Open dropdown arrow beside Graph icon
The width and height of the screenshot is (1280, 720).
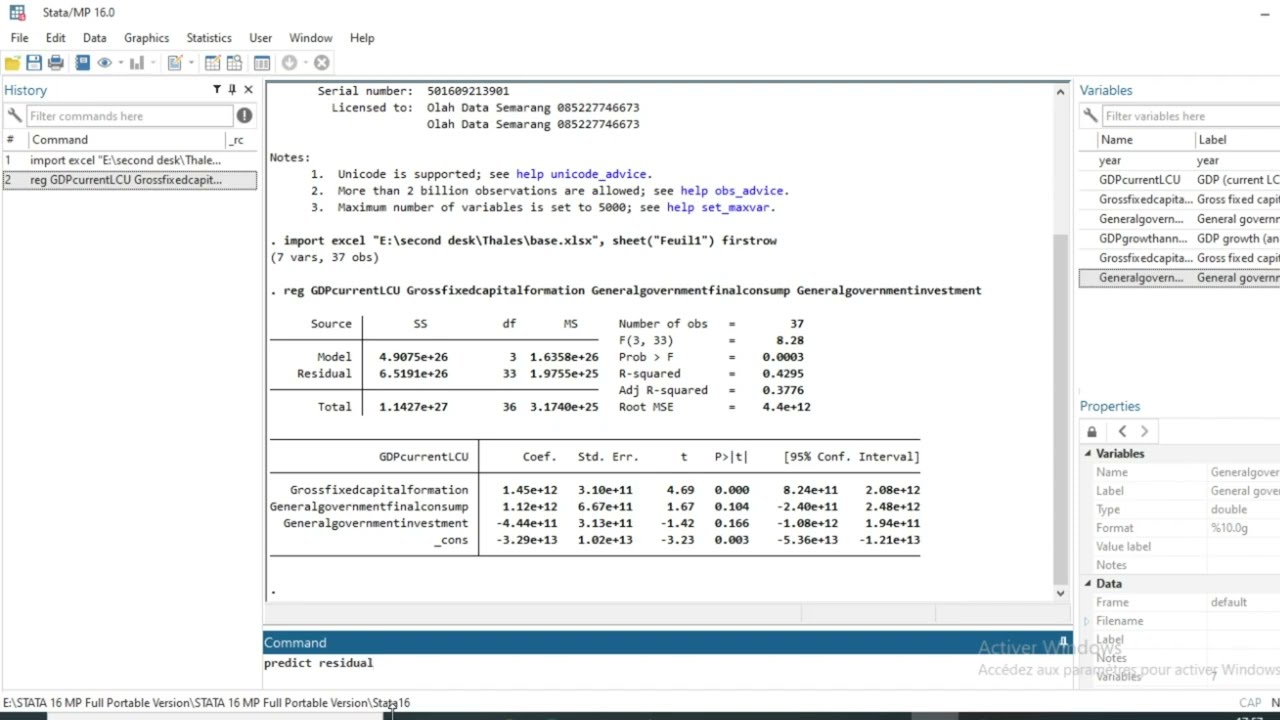pyautogui.click(x=153, y=63)
